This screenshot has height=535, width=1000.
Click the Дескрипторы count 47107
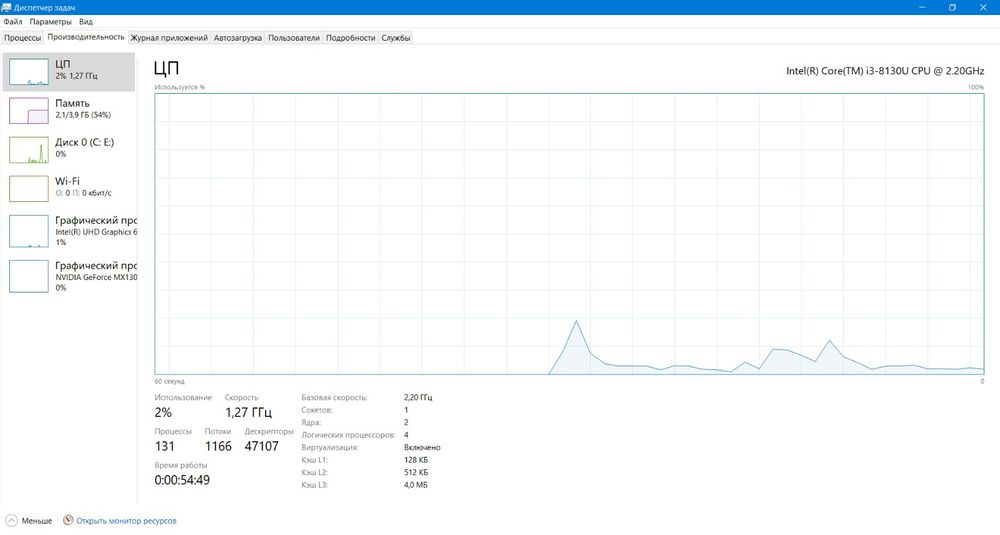click(261, 446)
